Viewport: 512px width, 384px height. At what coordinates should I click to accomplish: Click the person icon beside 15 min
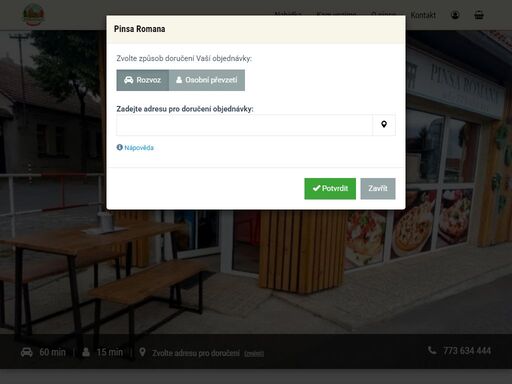pyautogui.click(x=86, y=352)
